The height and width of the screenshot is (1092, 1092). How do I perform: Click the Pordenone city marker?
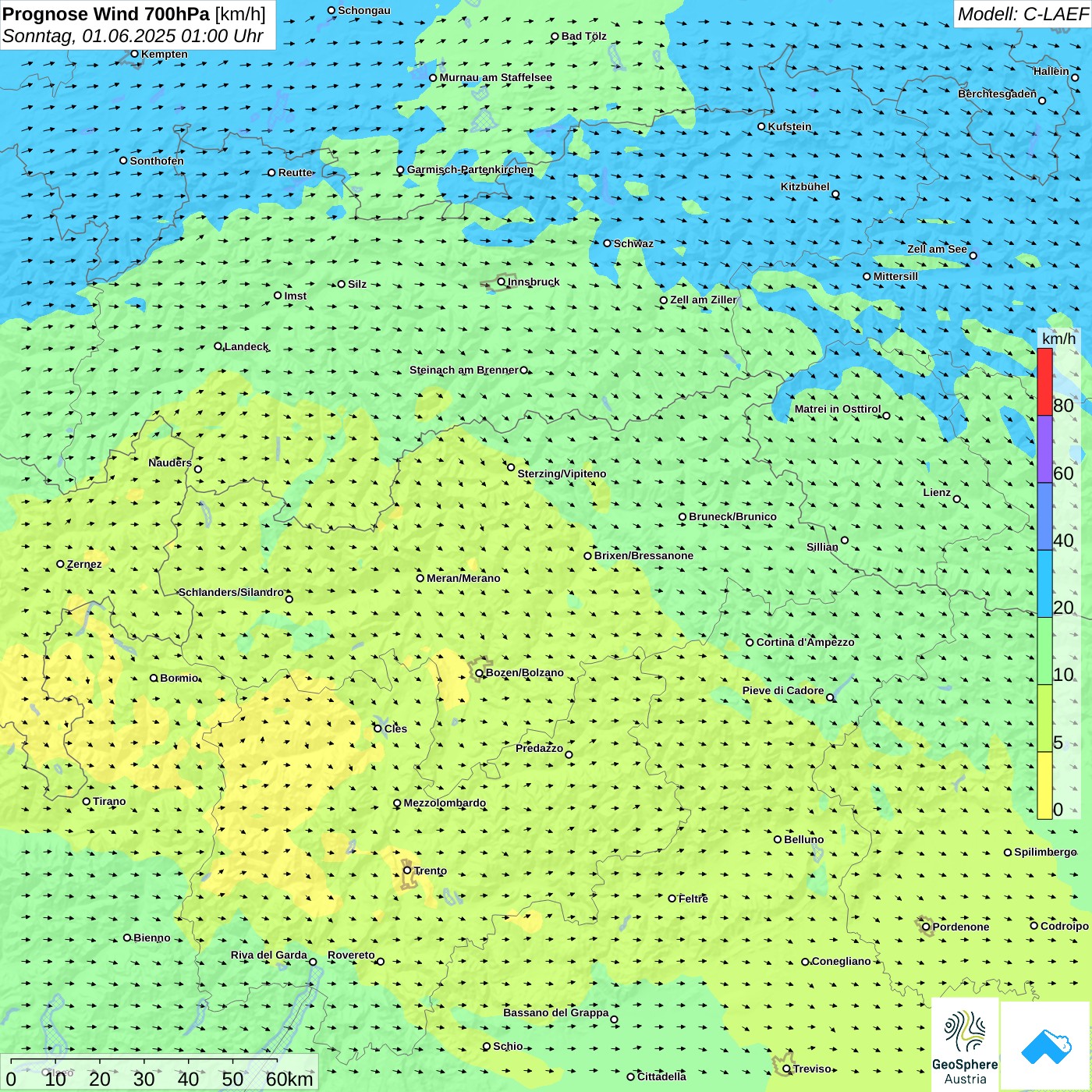pyautogui.click(x=927, y=927)
